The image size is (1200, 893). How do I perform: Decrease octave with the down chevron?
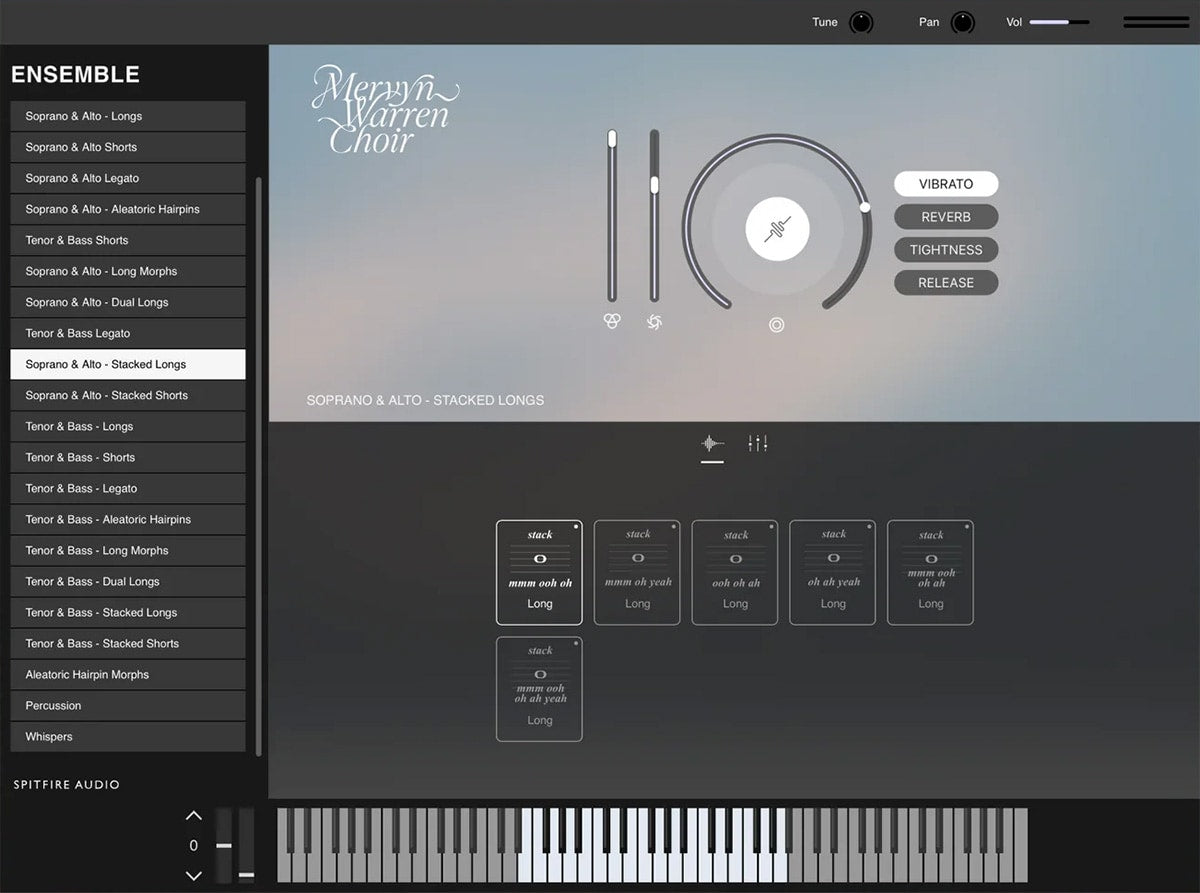[x=194, y=875]
